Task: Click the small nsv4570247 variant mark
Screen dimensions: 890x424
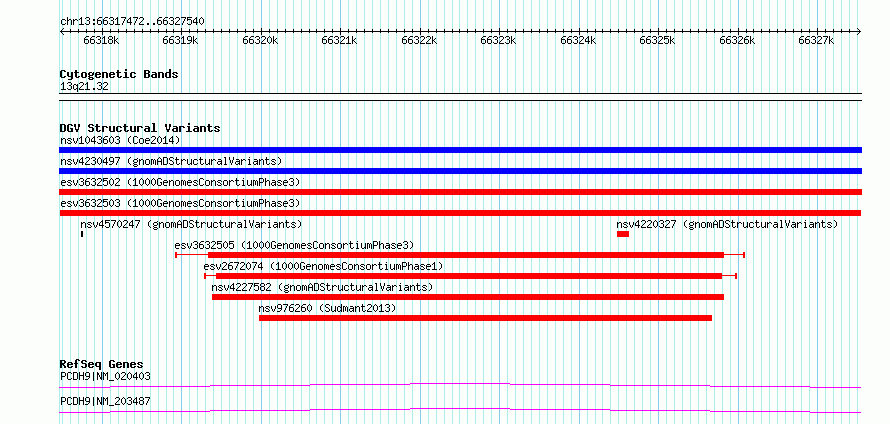Action: tap(82, 234)
